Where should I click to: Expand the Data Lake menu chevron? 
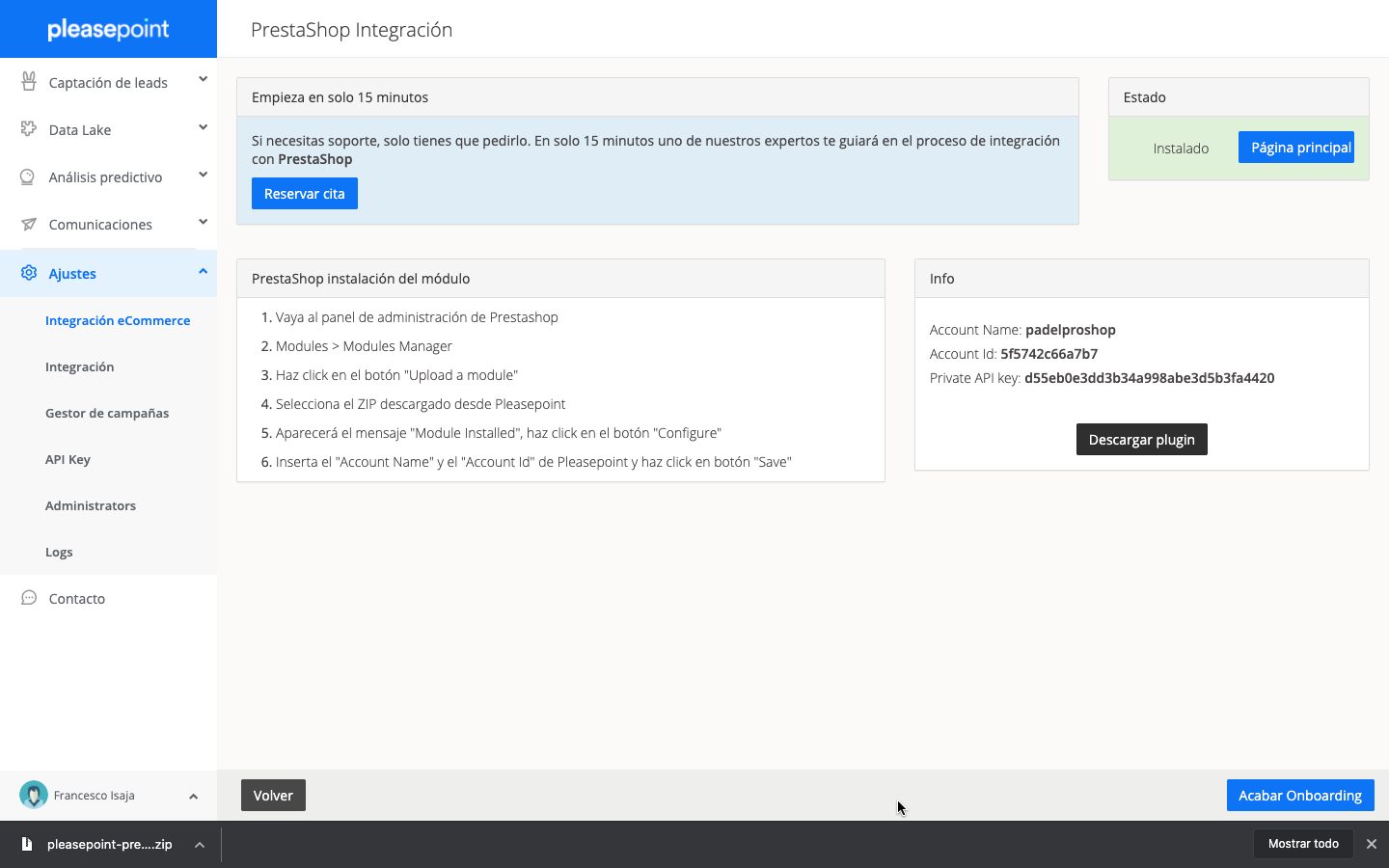tap(203, 126)
